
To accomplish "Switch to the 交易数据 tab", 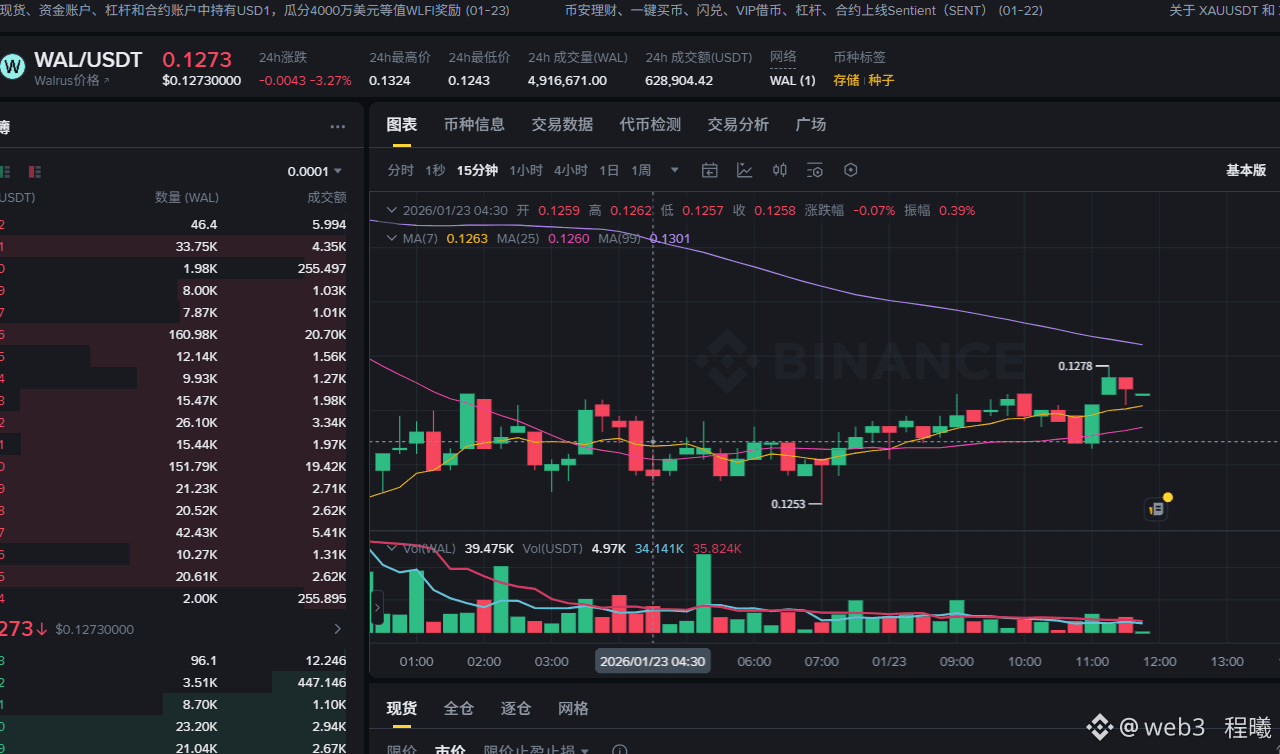I will pyautogui.click(x=562, y=124).
